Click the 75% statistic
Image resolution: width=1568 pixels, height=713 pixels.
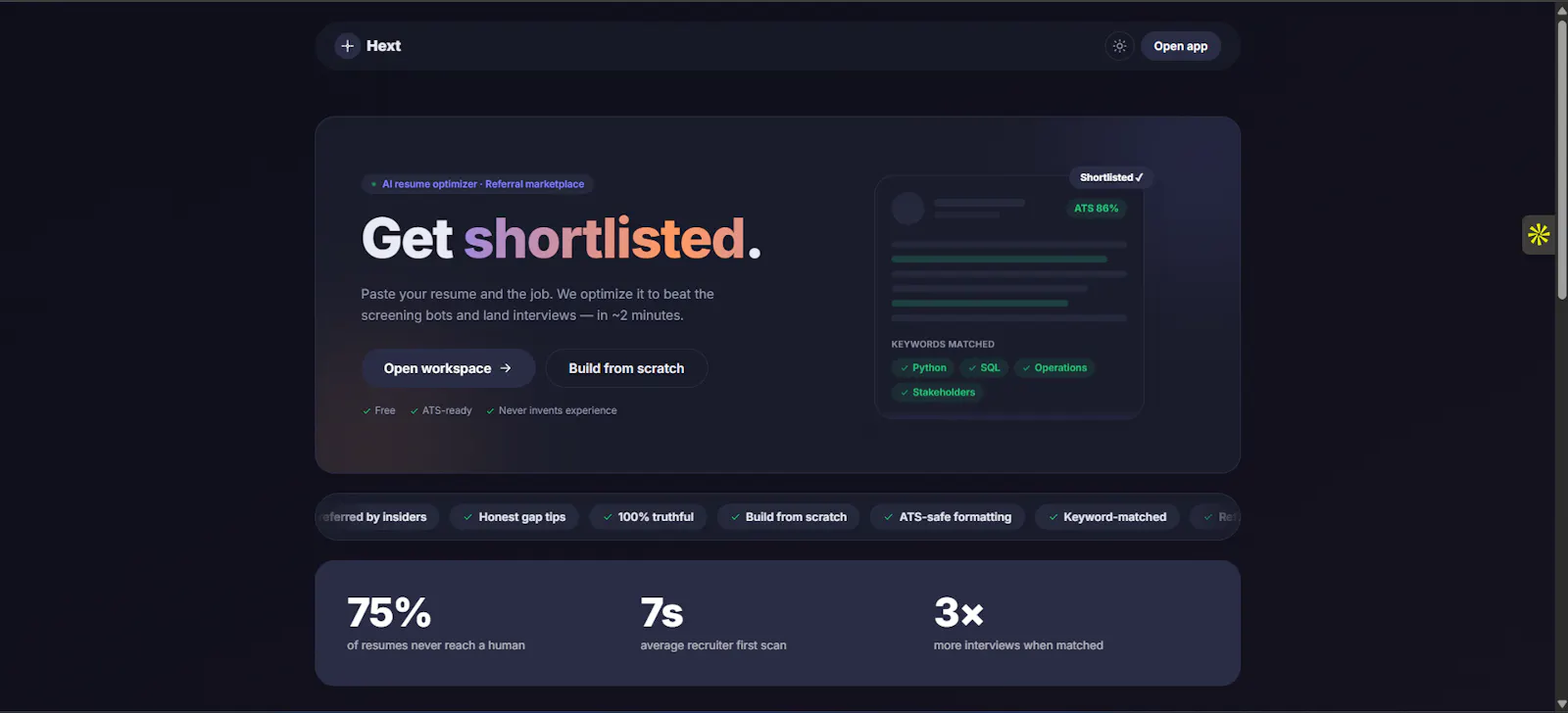(389, 613)
